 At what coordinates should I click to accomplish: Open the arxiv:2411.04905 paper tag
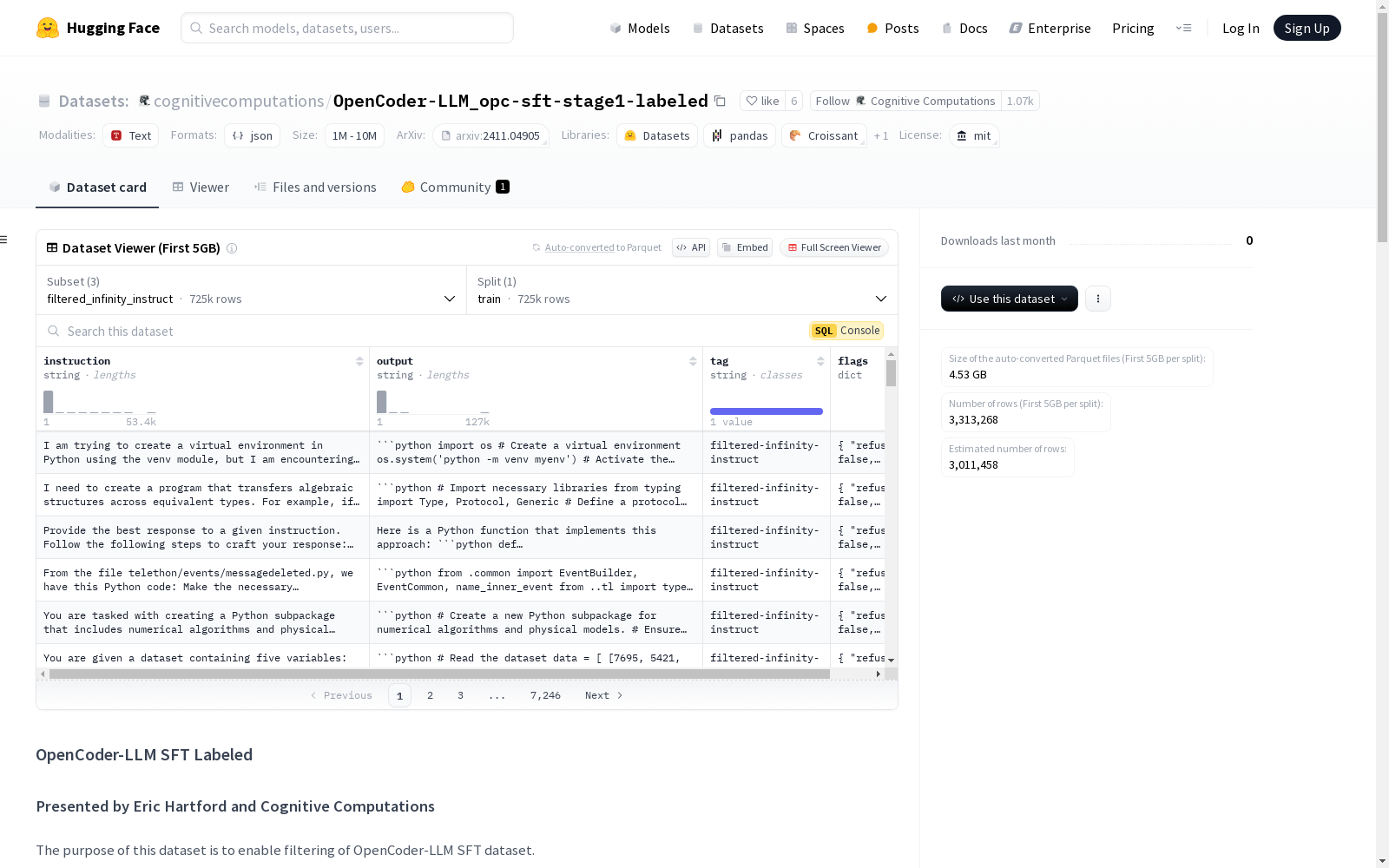click(x=490, y=135)
